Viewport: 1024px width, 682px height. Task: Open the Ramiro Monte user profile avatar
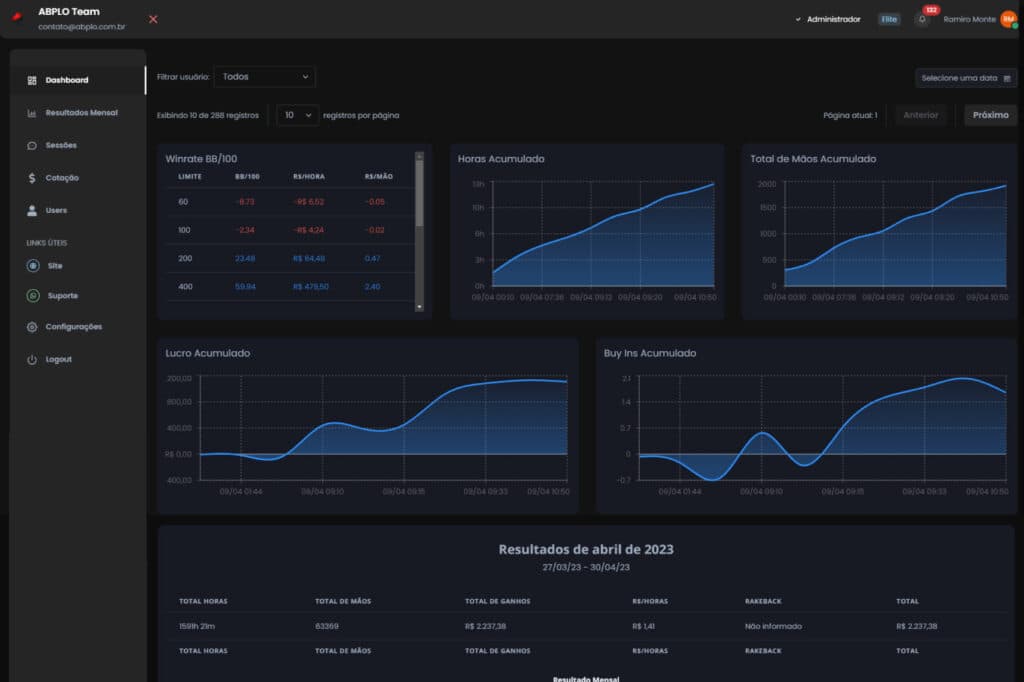click(1007, 19)
